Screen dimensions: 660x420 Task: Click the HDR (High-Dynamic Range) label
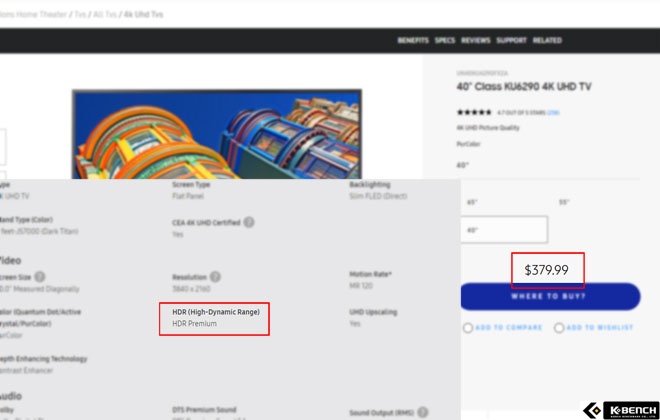pyautogui.click(x=216, y=312)
